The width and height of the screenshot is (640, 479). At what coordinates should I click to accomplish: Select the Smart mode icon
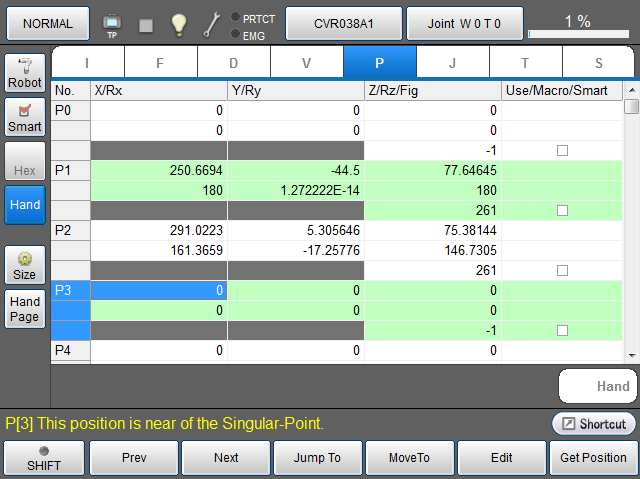(x=25, y=117)
